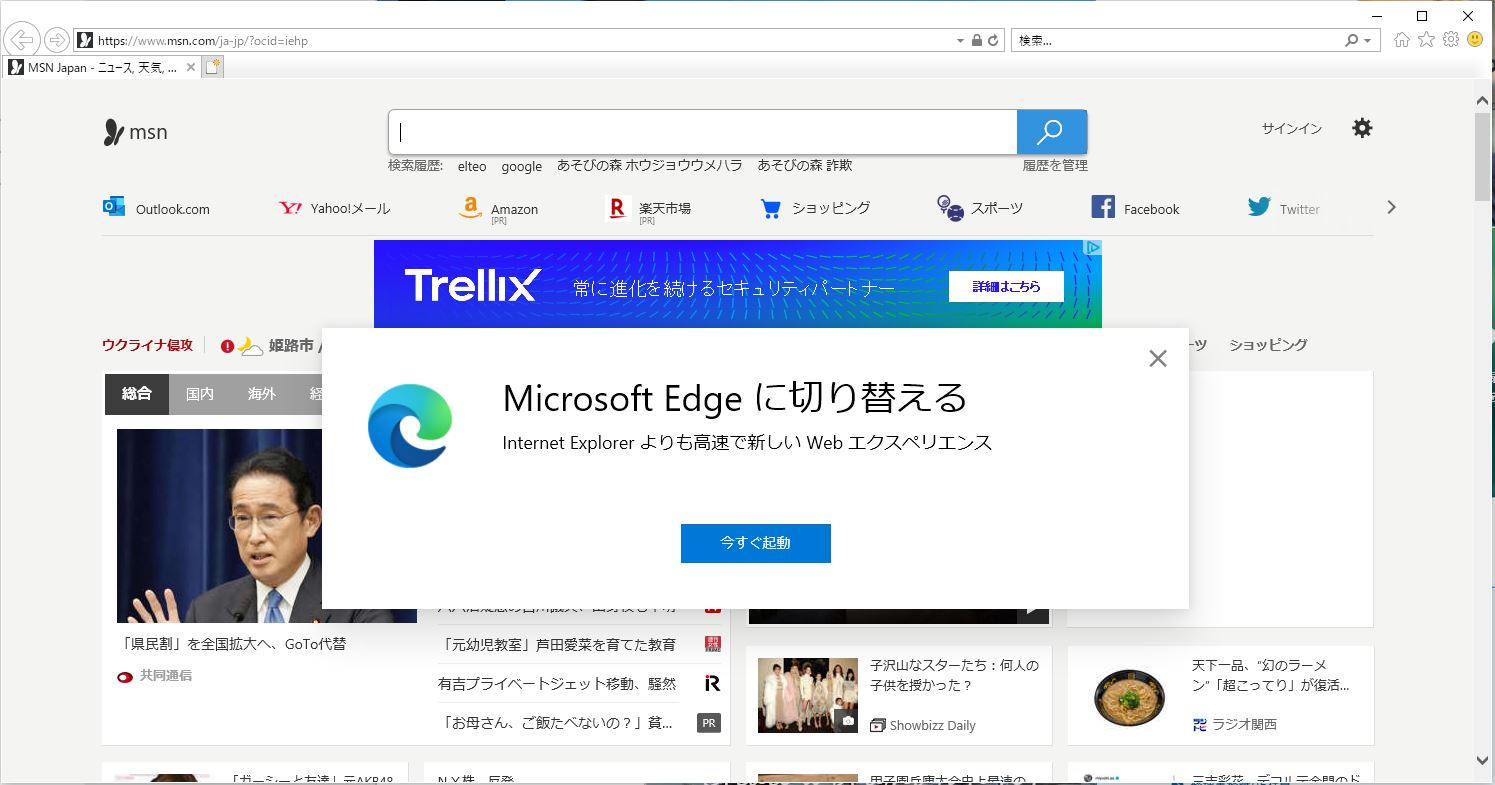The width and height of the screenshot is (1495, 785).
Task: Open 「元幼児教室」芦田愛菜 article
Action: tap(557, 645)
